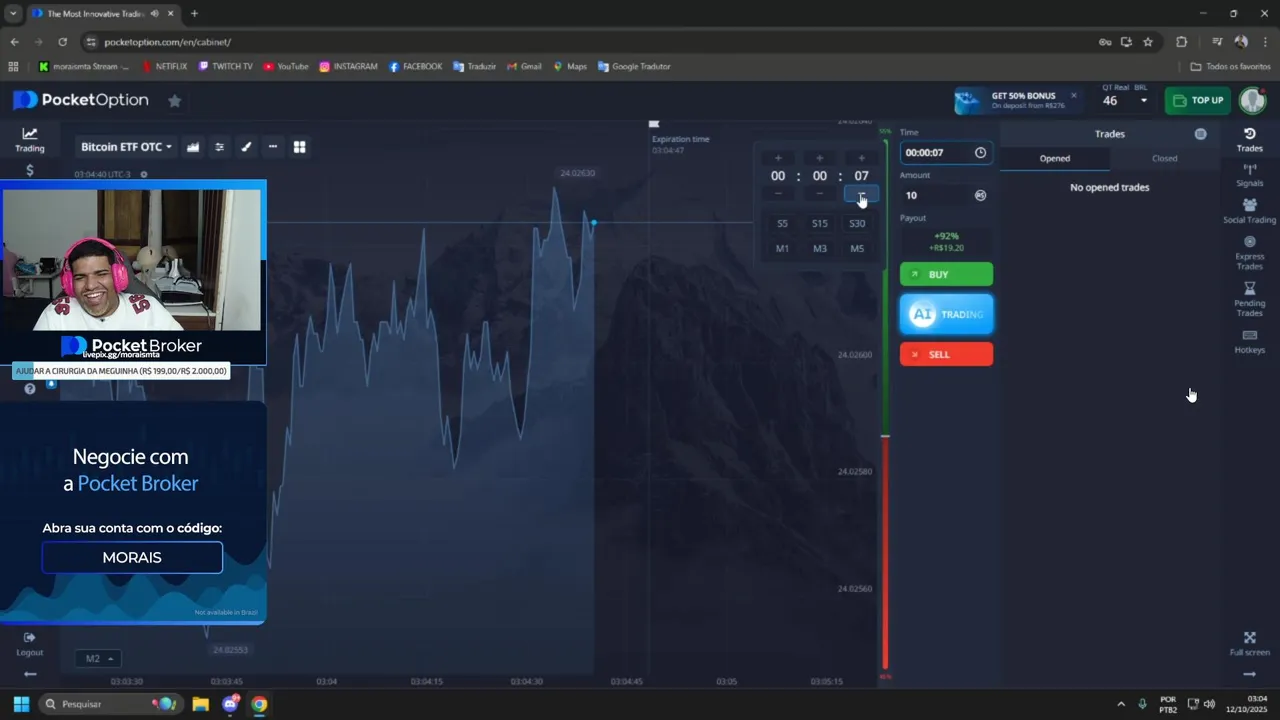The width and height of the screenshot is (1280, 720).
Task: Increase minutes with plus button
Action: pos(820,158)
